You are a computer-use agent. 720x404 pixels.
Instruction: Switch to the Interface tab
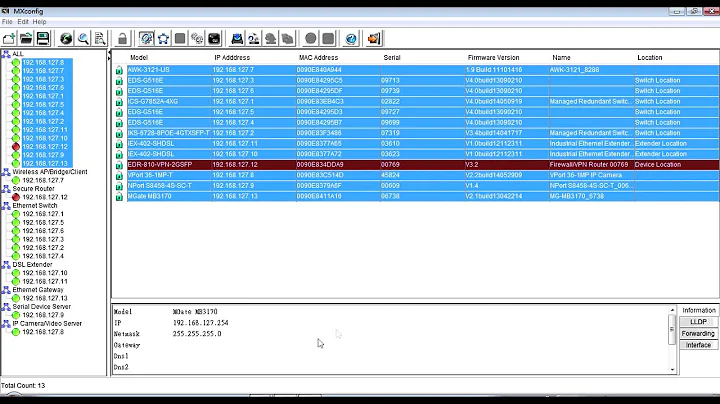tap(698, 345)
